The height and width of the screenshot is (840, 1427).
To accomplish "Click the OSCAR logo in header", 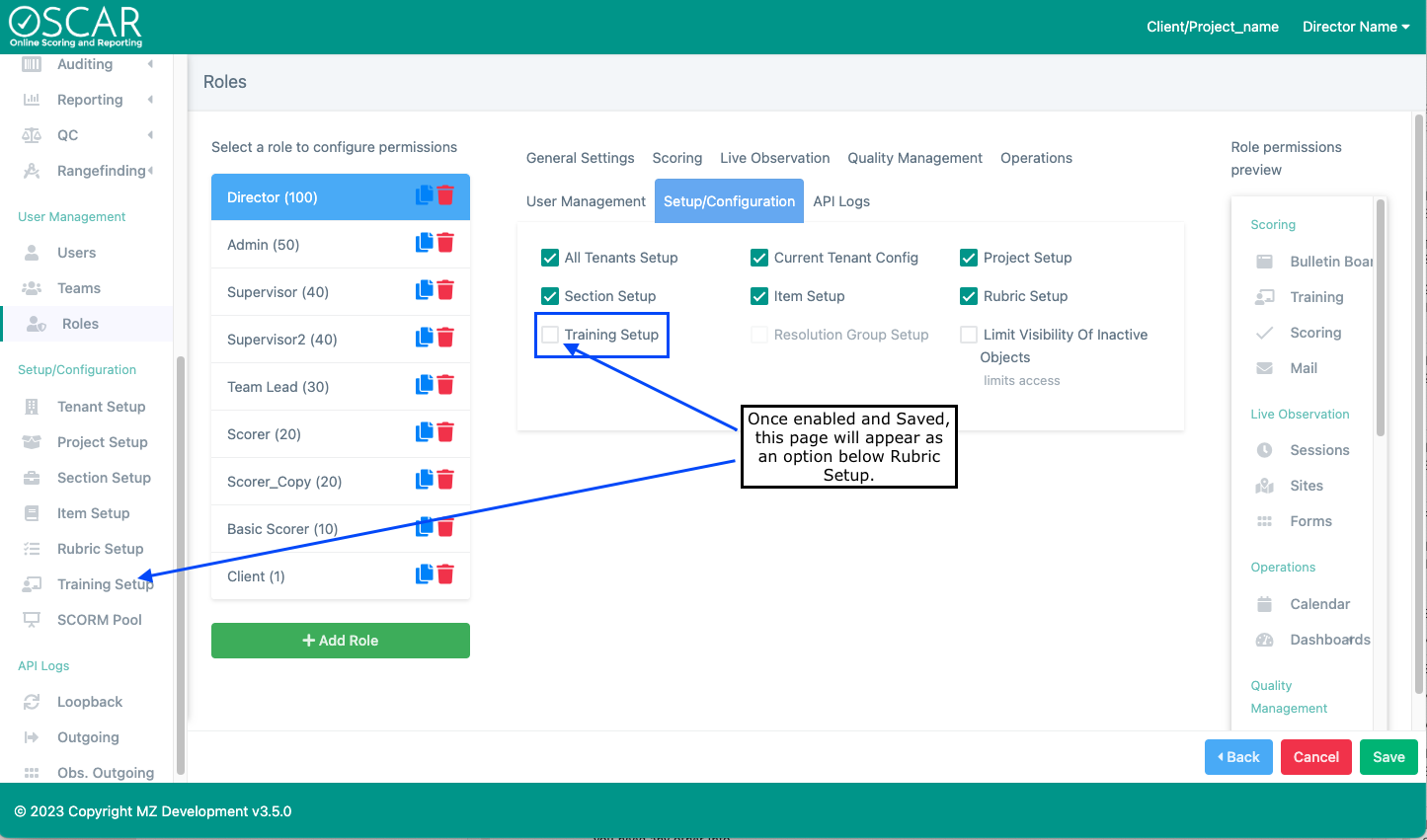I will 76,27.
